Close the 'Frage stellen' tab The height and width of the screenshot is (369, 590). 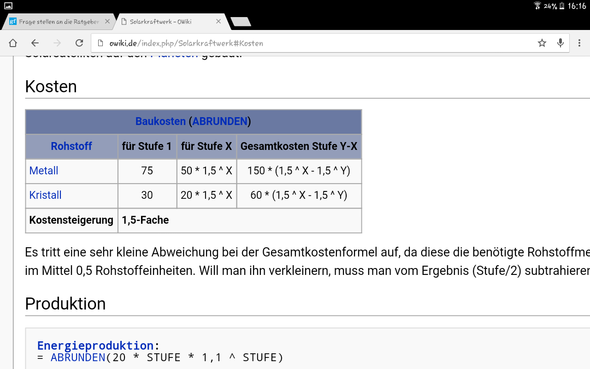pyautogui.click(x=107, y=21)
